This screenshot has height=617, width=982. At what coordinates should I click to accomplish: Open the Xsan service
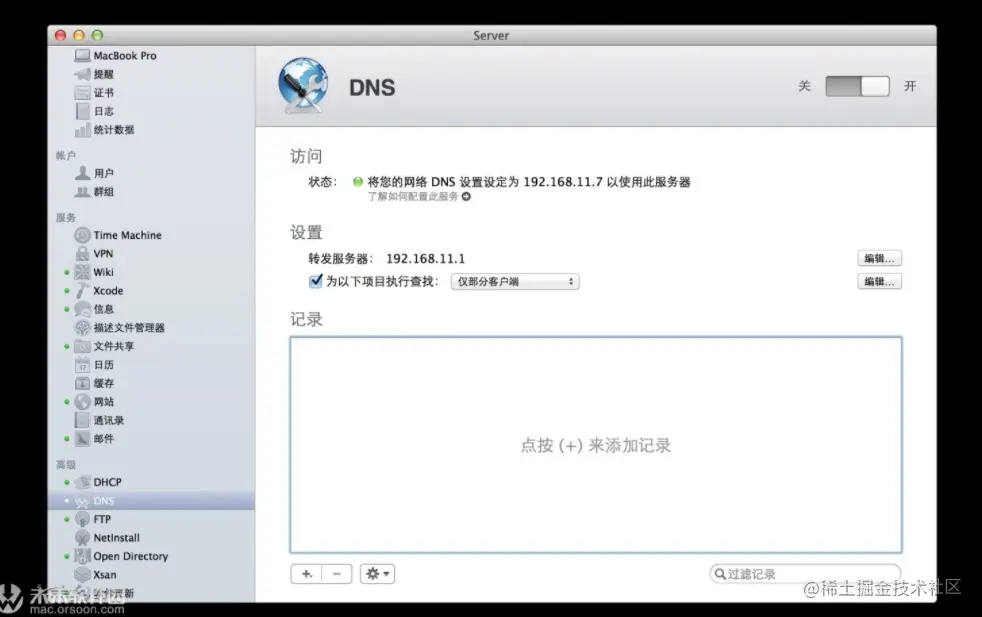(x=95, y=574)
